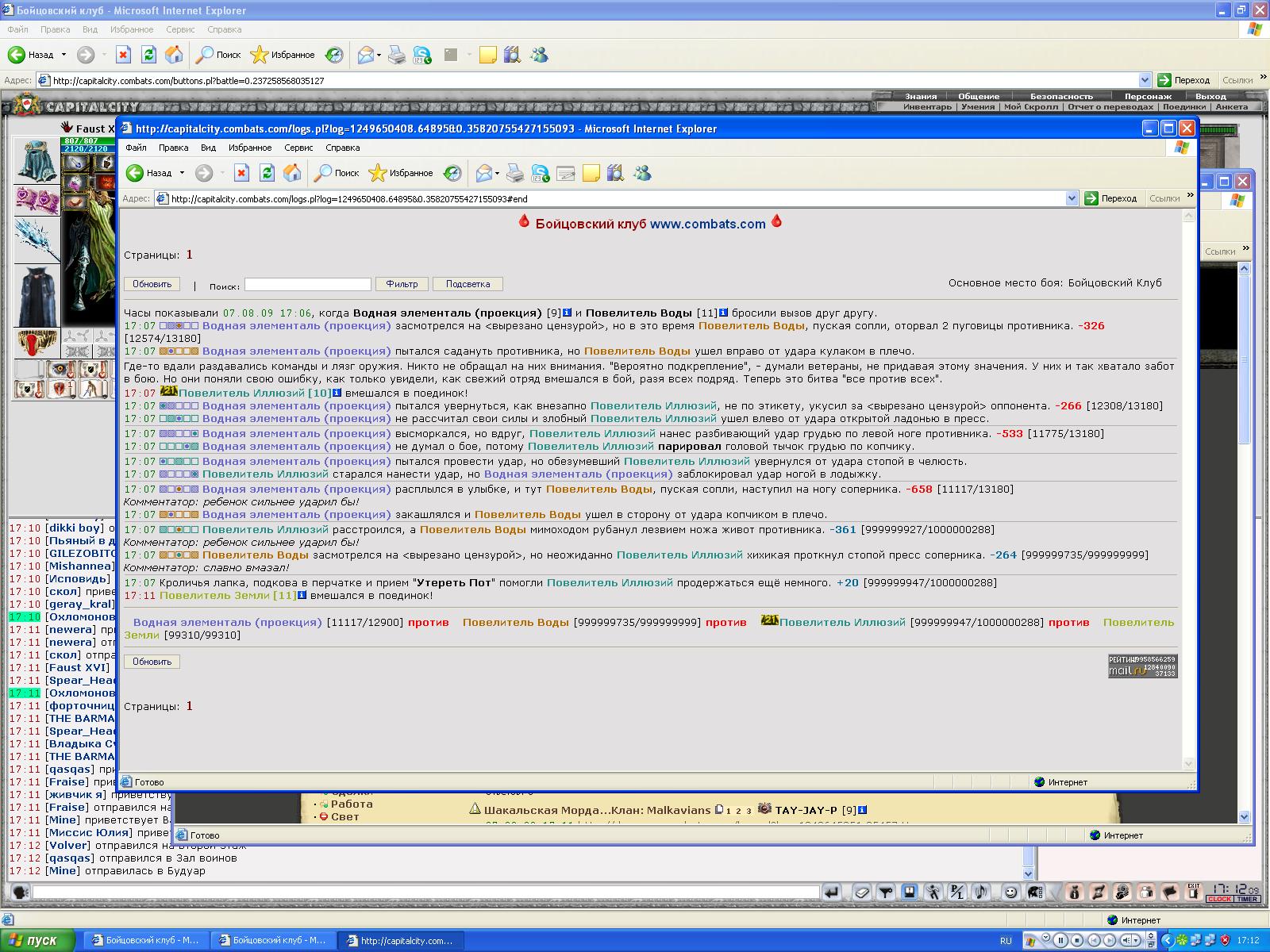This screenshot has width=1270, height=952.
Task: Open Skype icon in log window toolbar
Action: [x=541, y=173]
